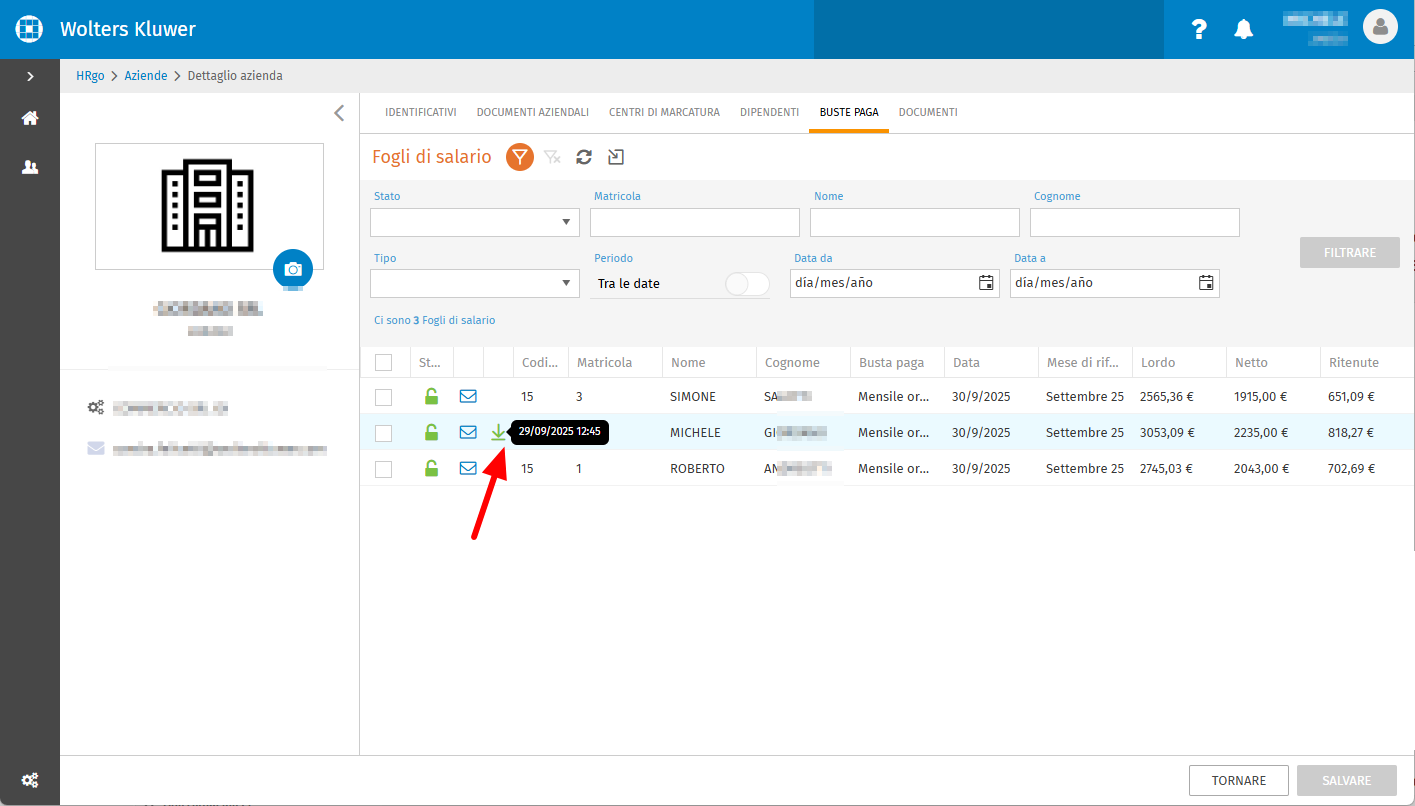Switch to the Identificativi tab
Screen dimensions: 1415x806
[x=421, y=112]
